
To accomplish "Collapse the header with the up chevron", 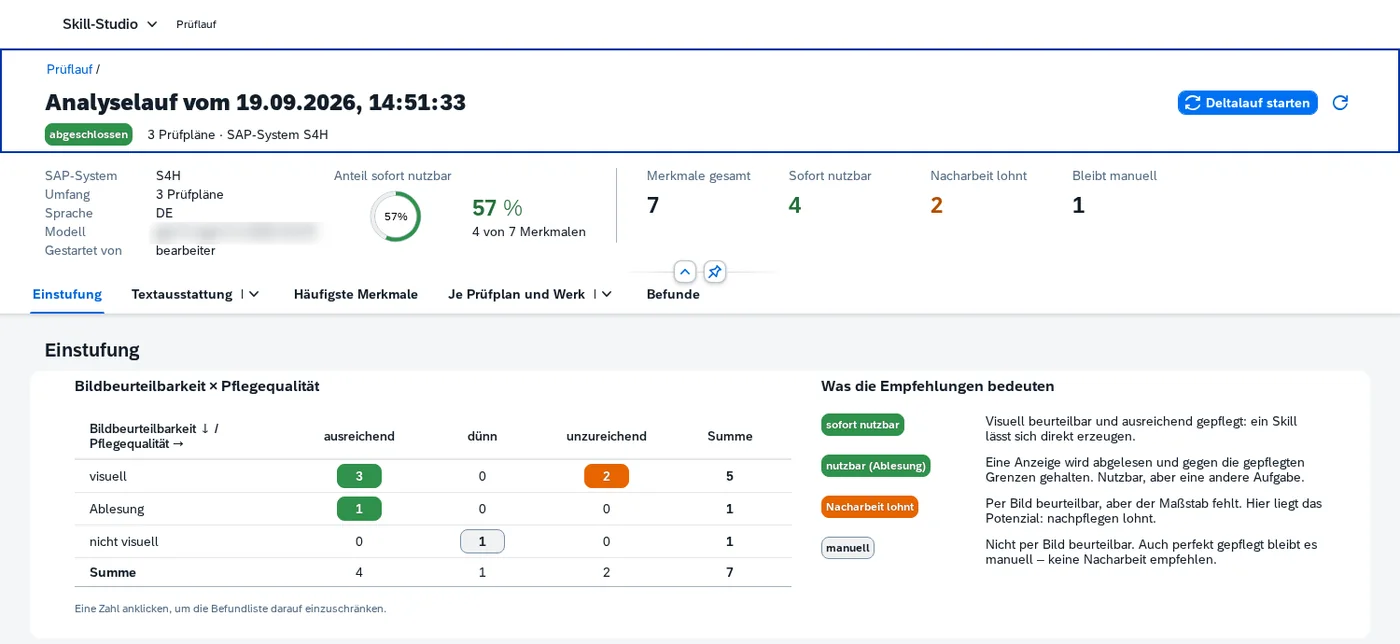I will (685, 272).
